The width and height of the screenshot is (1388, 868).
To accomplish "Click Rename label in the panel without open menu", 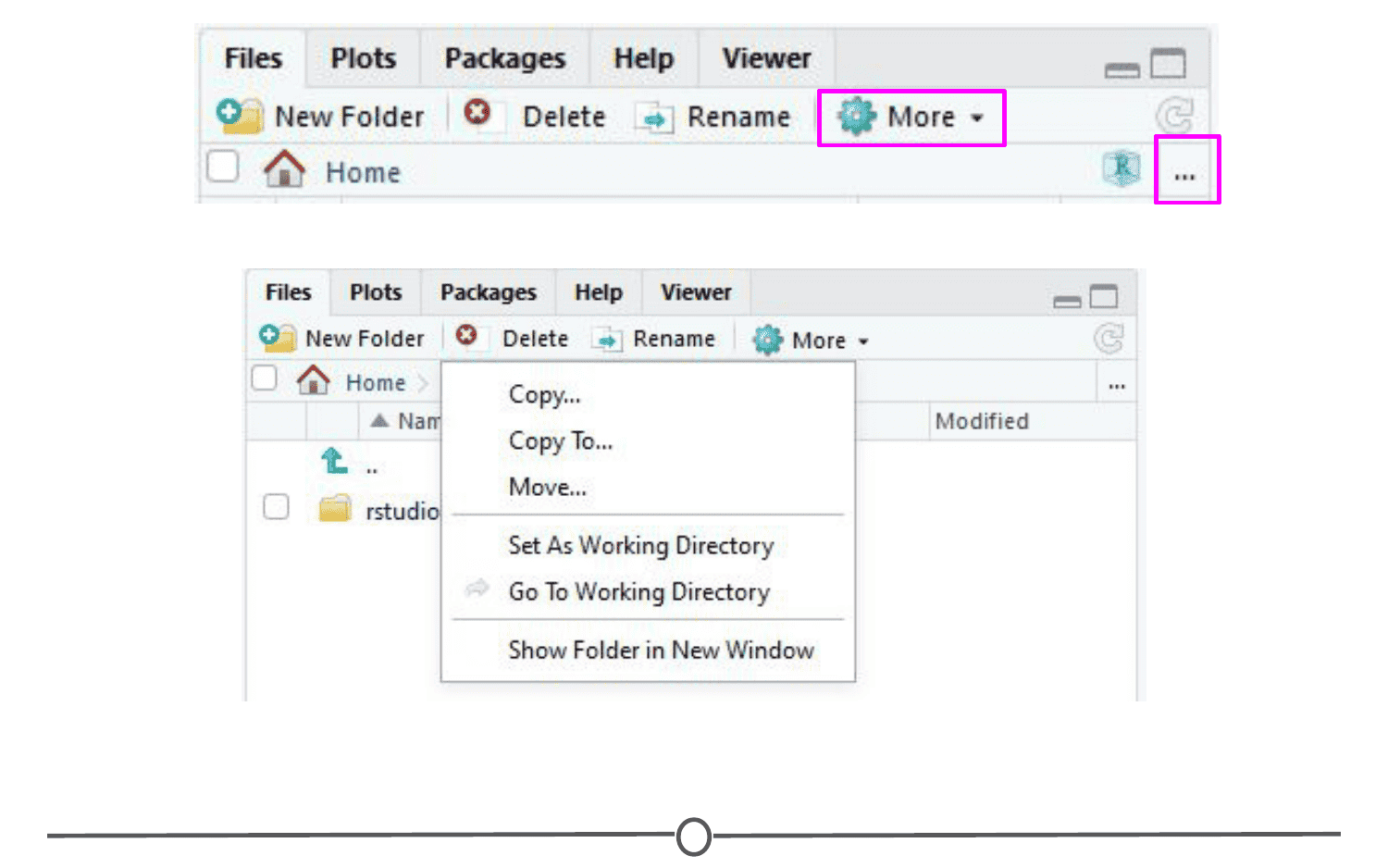I will 739,117.
